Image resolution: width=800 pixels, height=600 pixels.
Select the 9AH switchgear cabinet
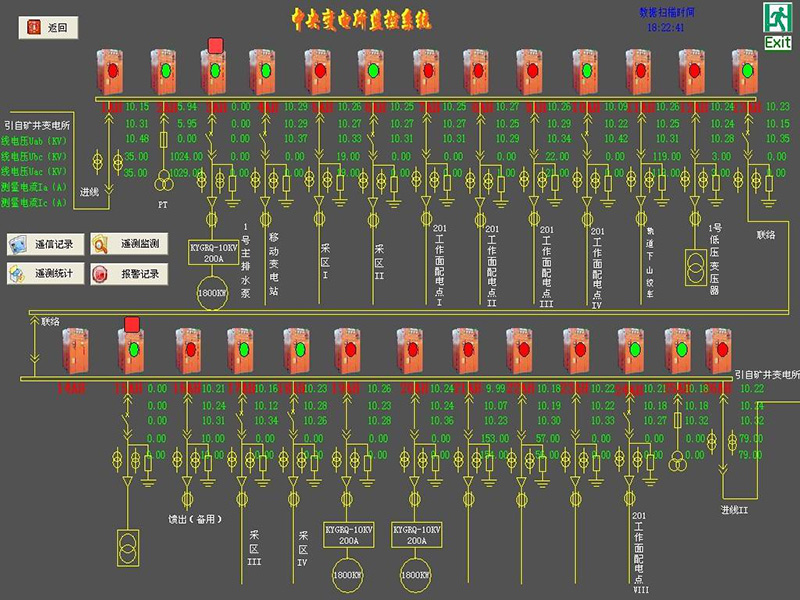point(529,71)
